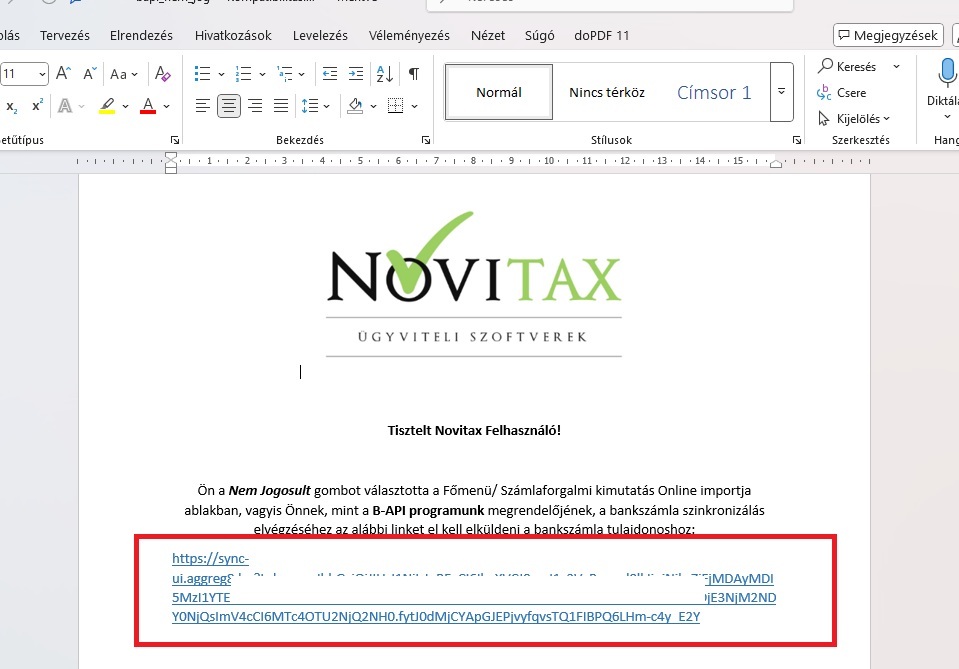The image size is (959, 669).
Task: Click the bulleted list icon
Action: click(x=203, y=74)
